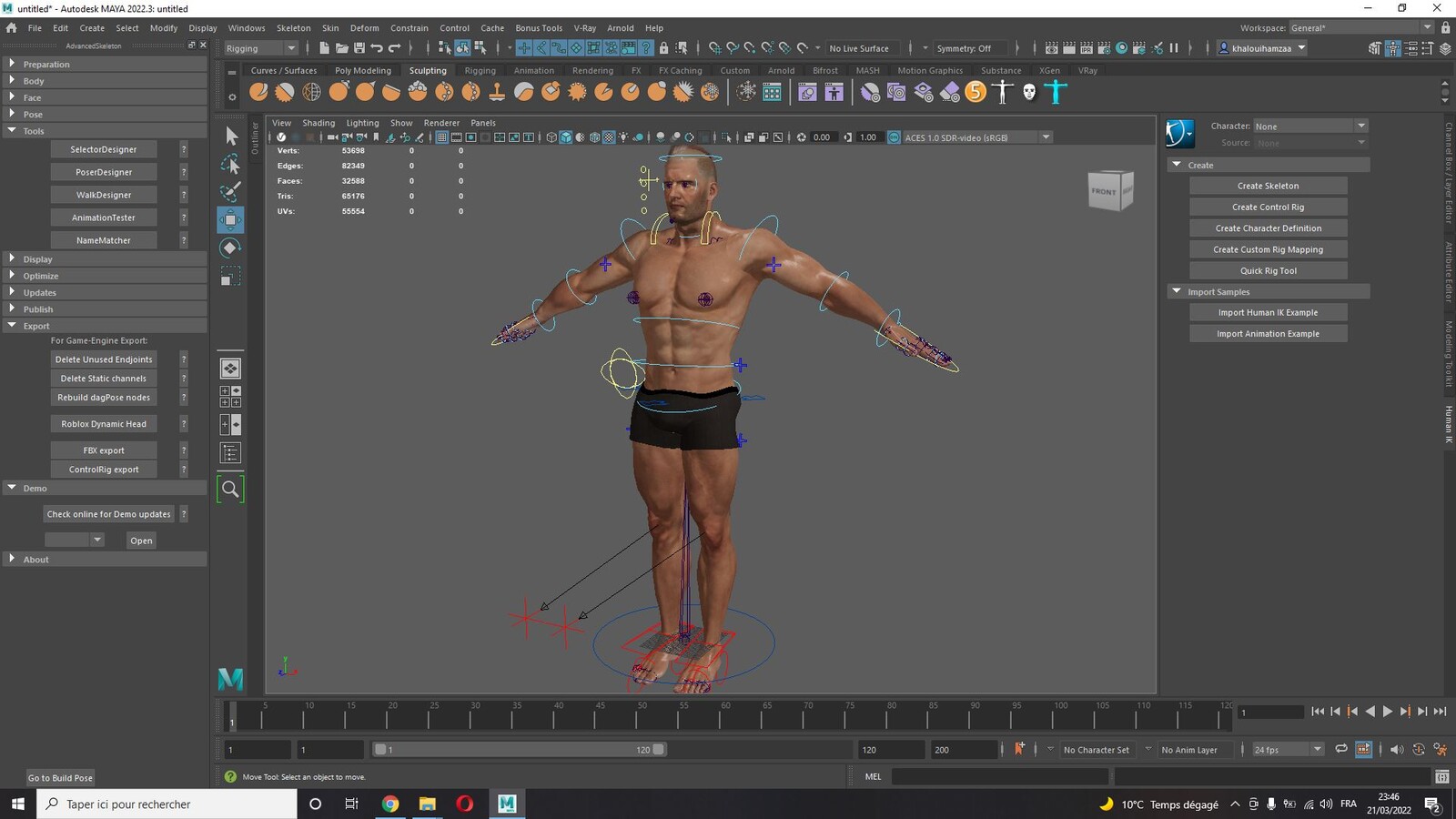
Task: Click the MEL command line input field
Action: [x=999, y=776]
